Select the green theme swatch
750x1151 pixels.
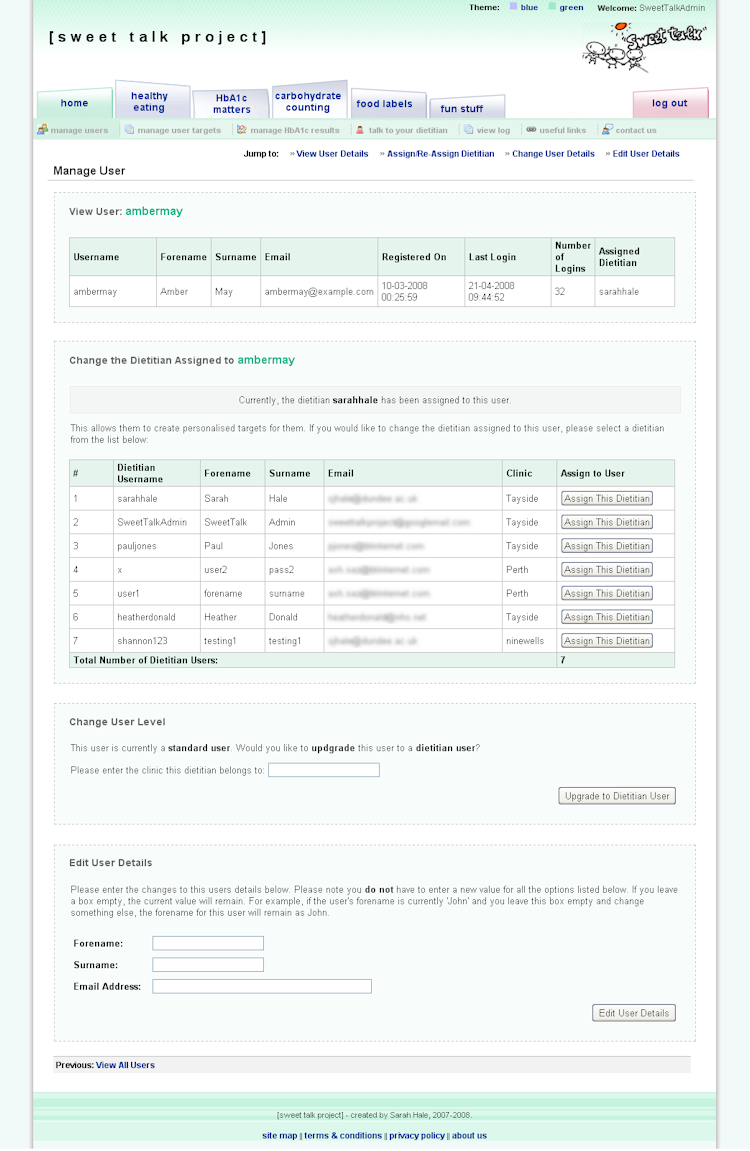coord(552,7)
